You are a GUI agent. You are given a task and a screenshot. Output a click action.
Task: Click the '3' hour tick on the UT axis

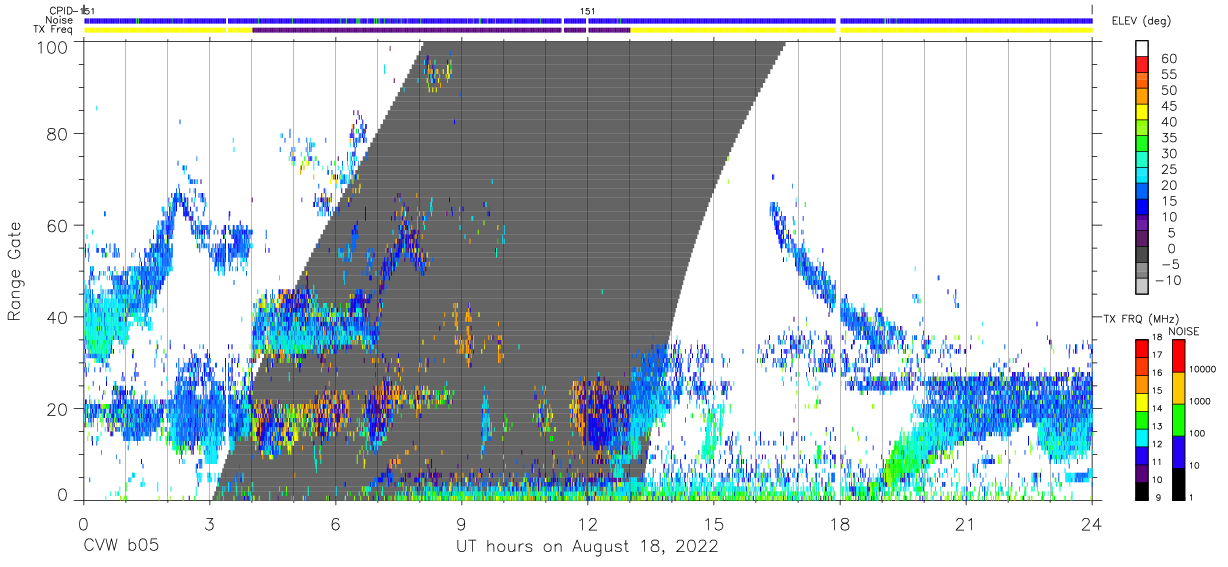pyautogui.click(x=209, y=524)
